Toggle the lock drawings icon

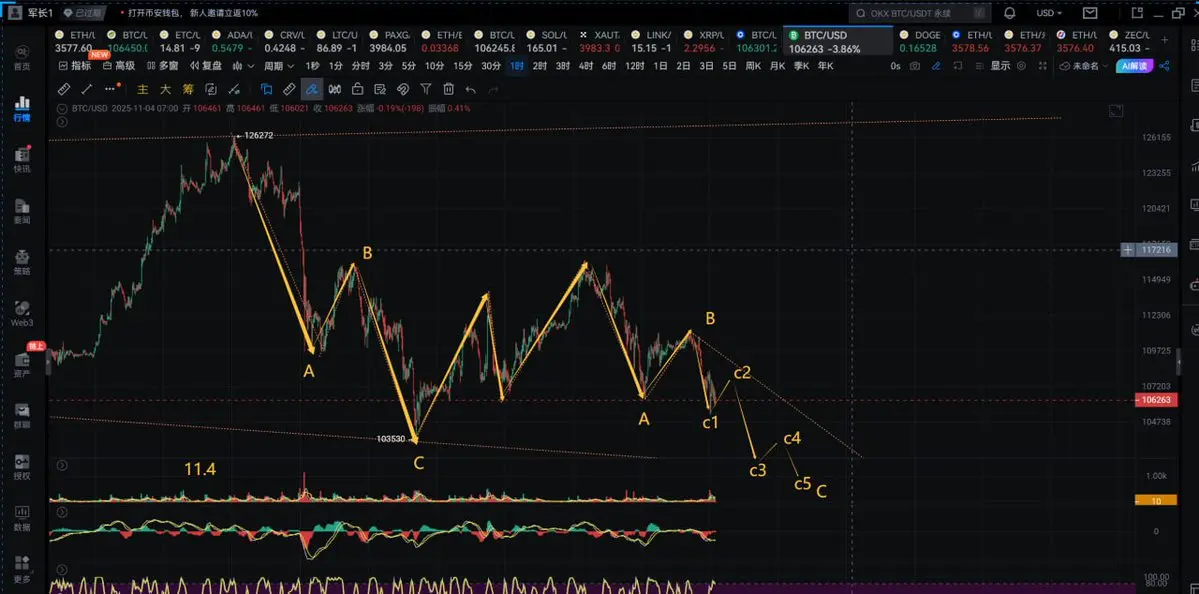pyautogui.click(x=357, y=89)
